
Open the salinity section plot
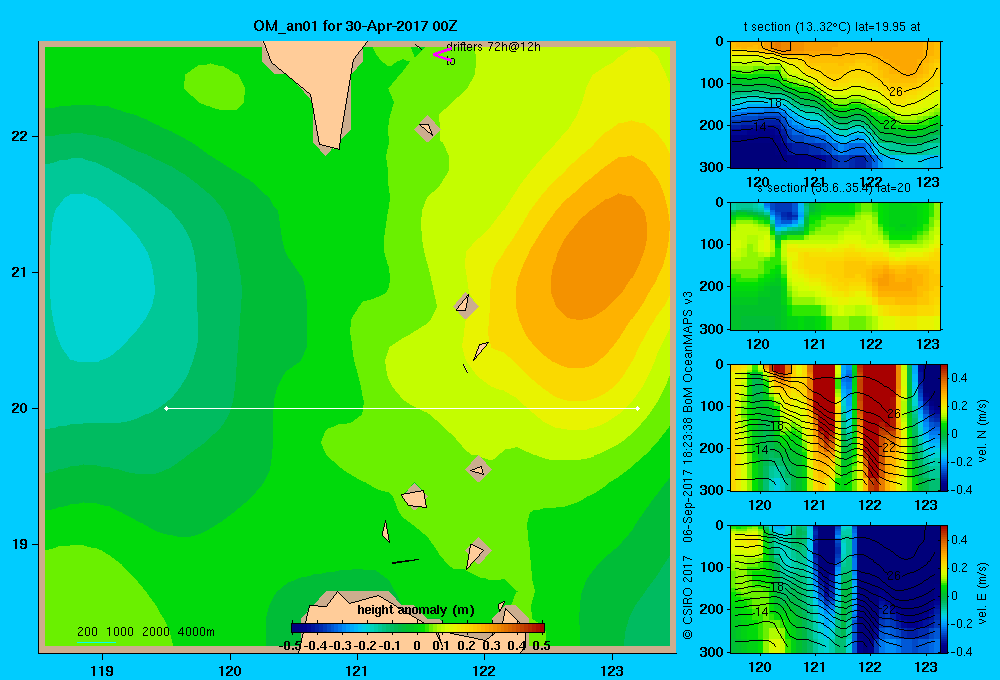835,265
